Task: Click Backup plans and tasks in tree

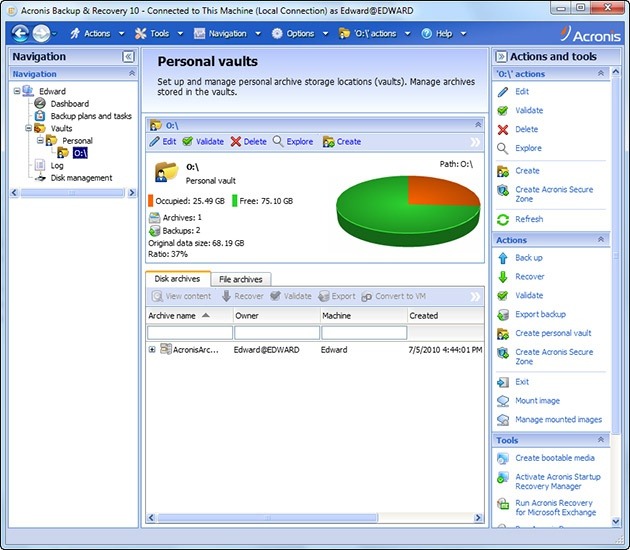Action: [x=91, y=116]
